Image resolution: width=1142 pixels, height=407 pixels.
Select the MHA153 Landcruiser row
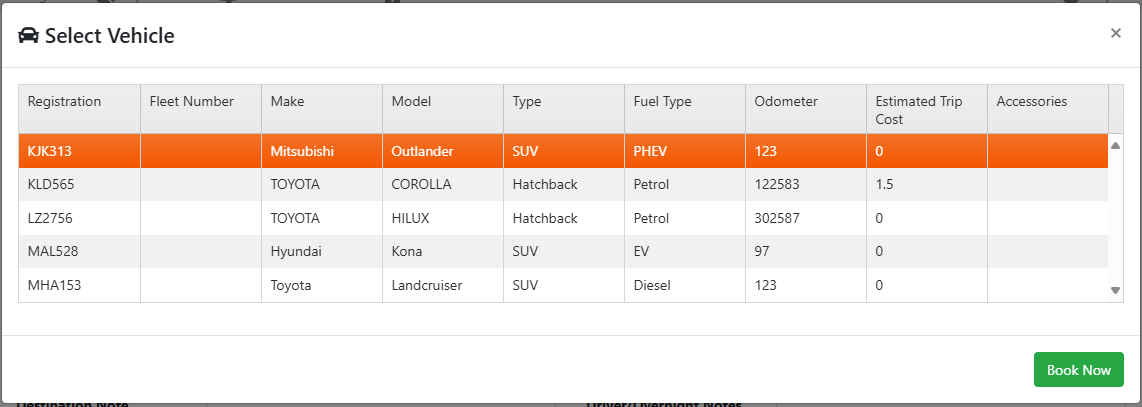563,285
